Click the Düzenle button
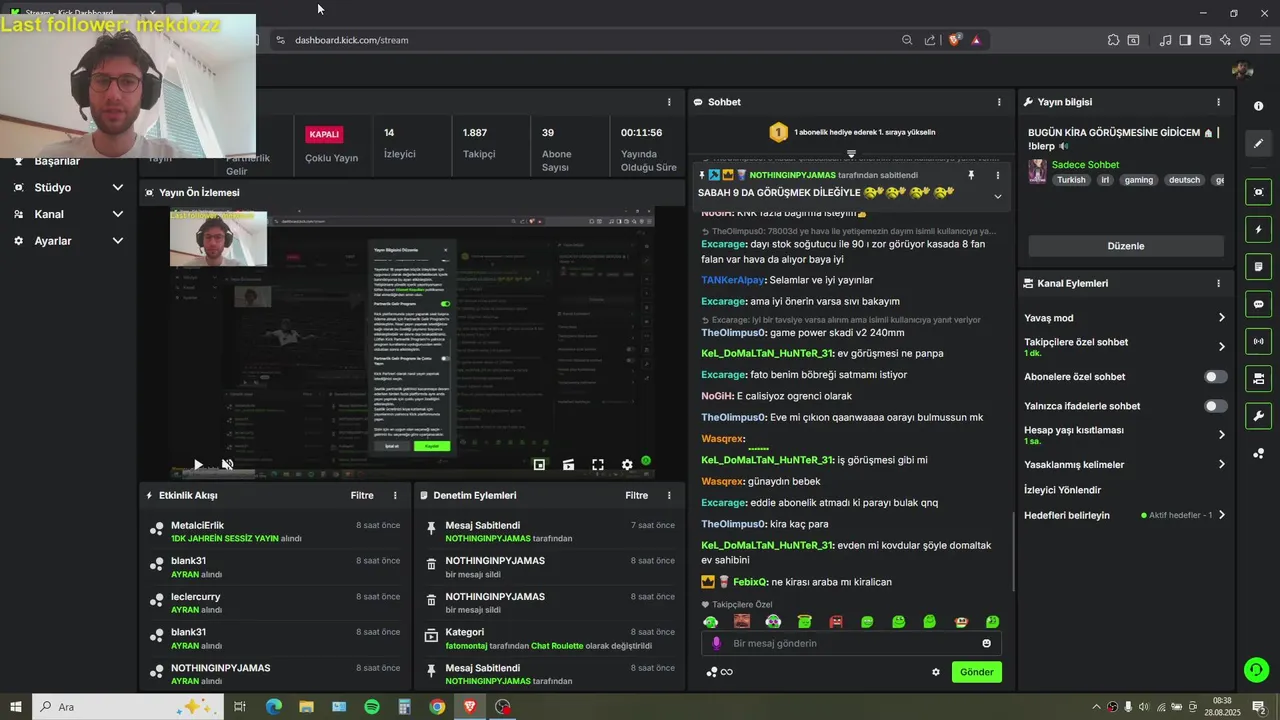 (x=1126, y=246)
